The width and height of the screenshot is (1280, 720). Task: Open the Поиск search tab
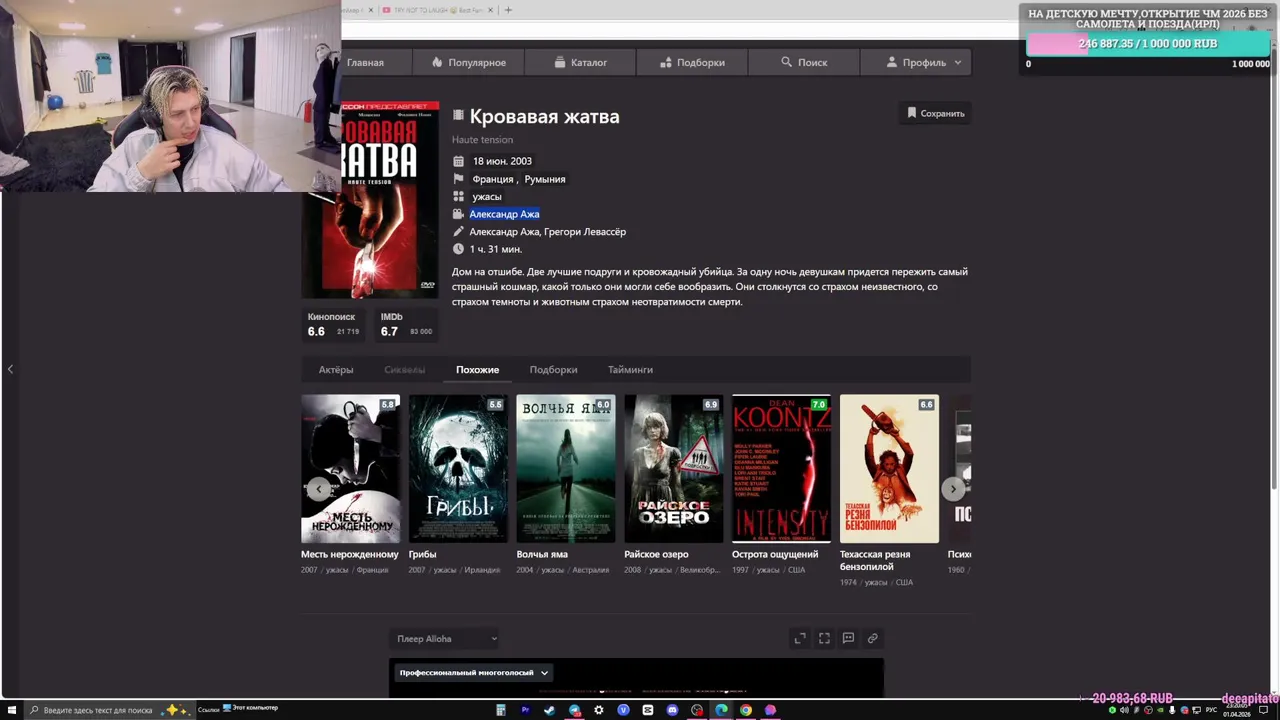pos(804,62)
